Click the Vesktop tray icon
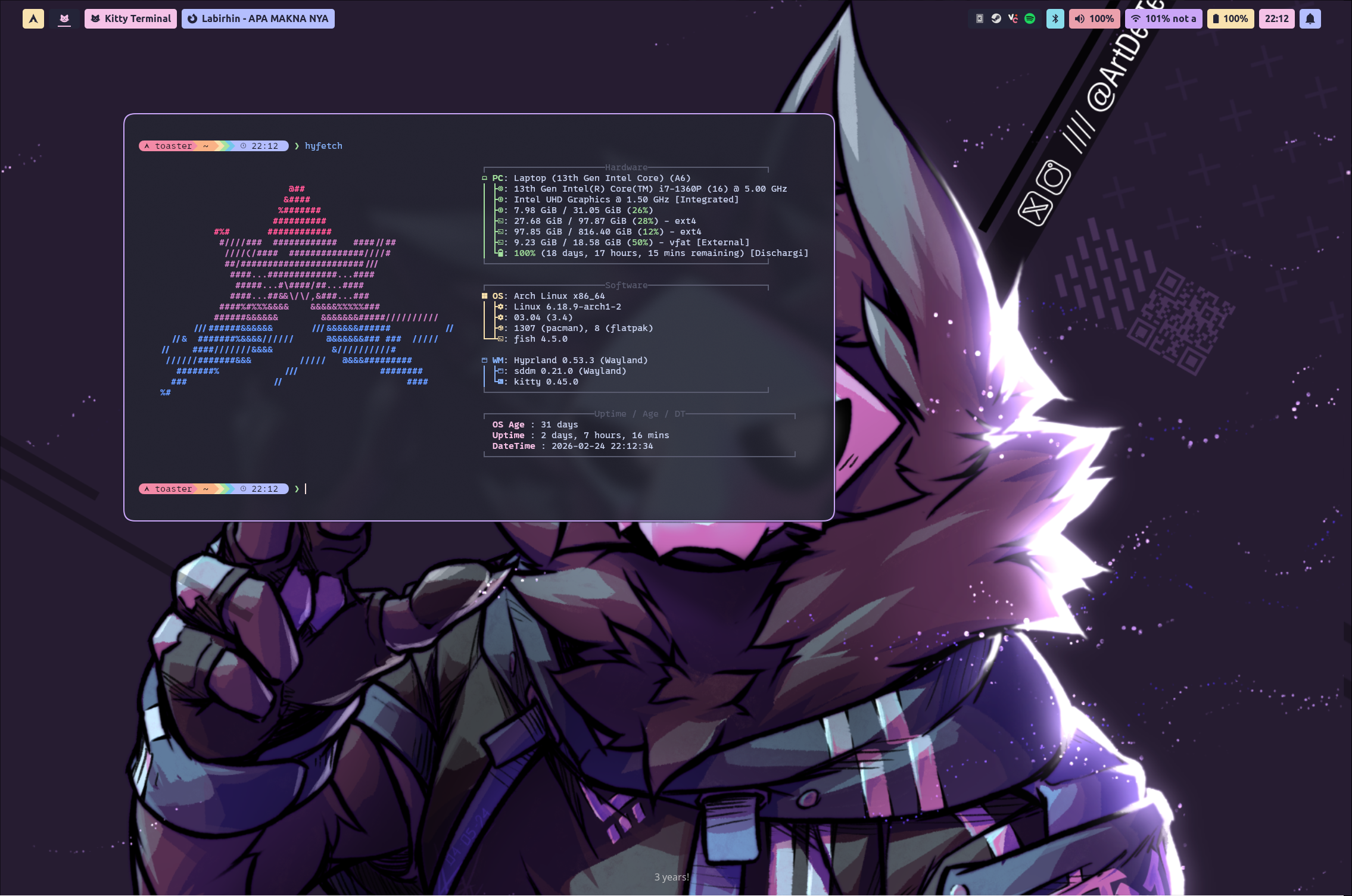 tap(1013, 18)
